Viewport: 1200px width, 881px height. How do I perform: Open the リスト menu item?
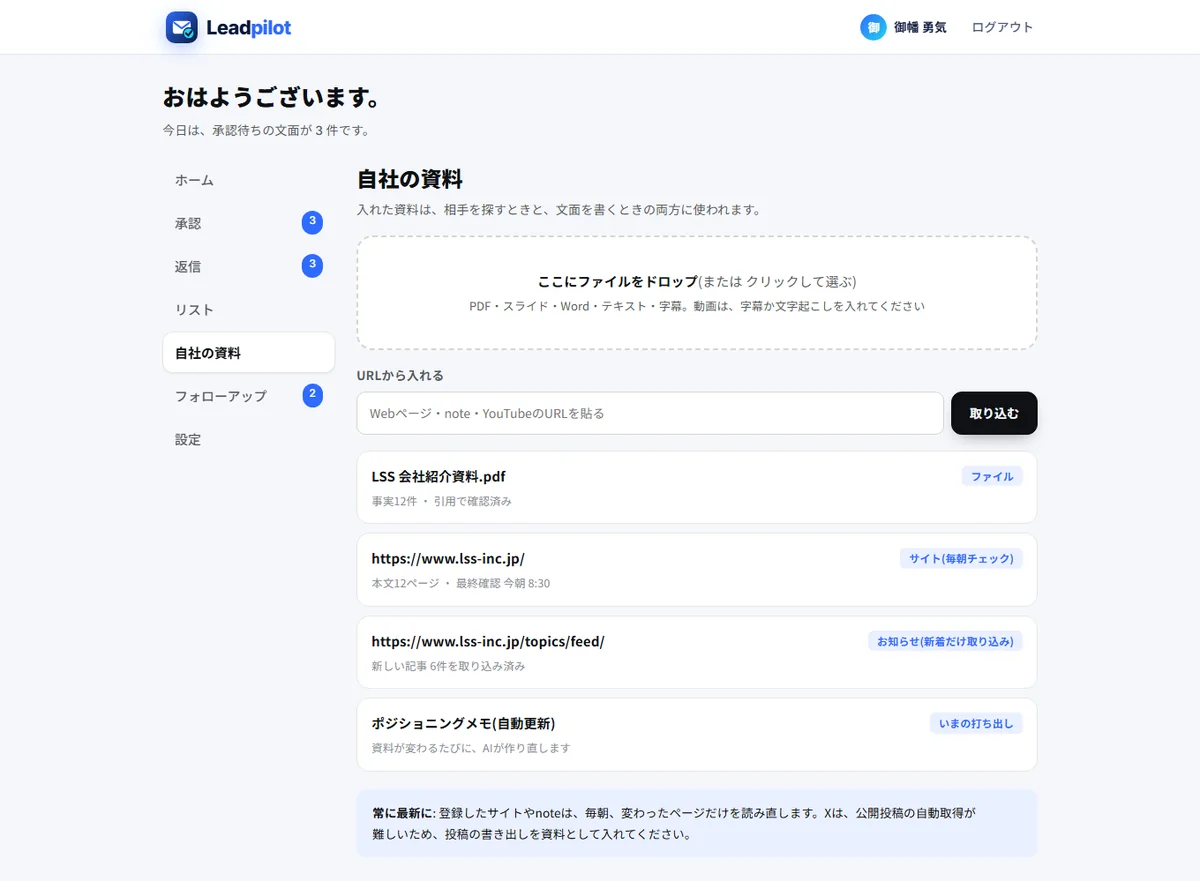click(x=248, y=309)
